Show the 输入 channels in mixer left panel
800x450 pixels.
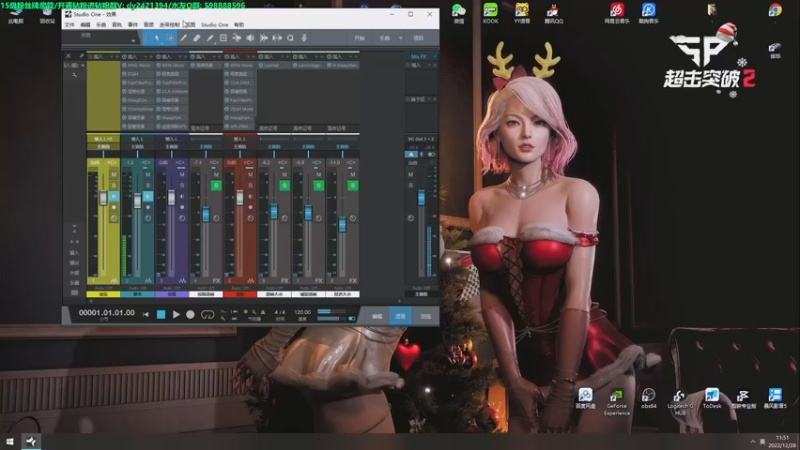click(x=74, y=253)
